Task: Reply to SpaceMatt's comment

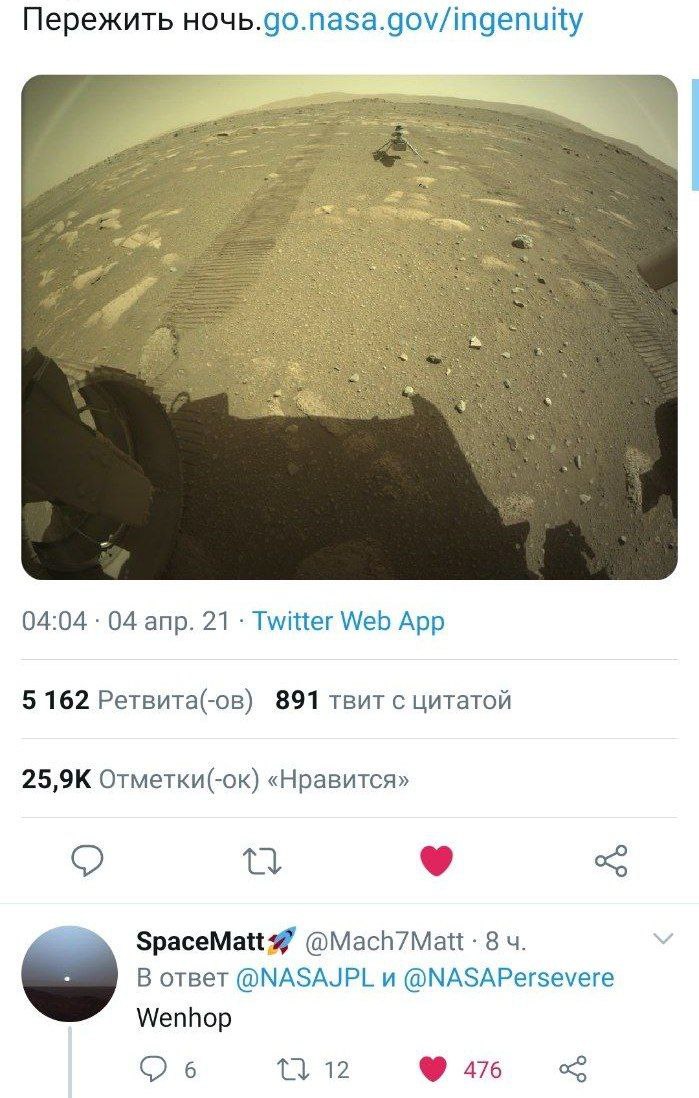Action: [169, 1069]
